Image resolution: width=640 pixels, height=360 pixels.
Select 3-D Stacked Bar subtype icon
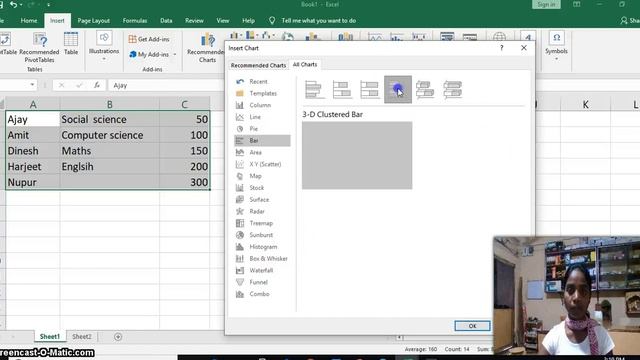(x=425, y=89)
